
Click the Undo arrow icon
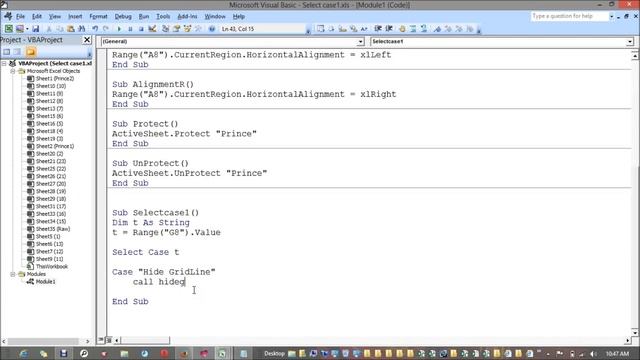click(95, 29)
